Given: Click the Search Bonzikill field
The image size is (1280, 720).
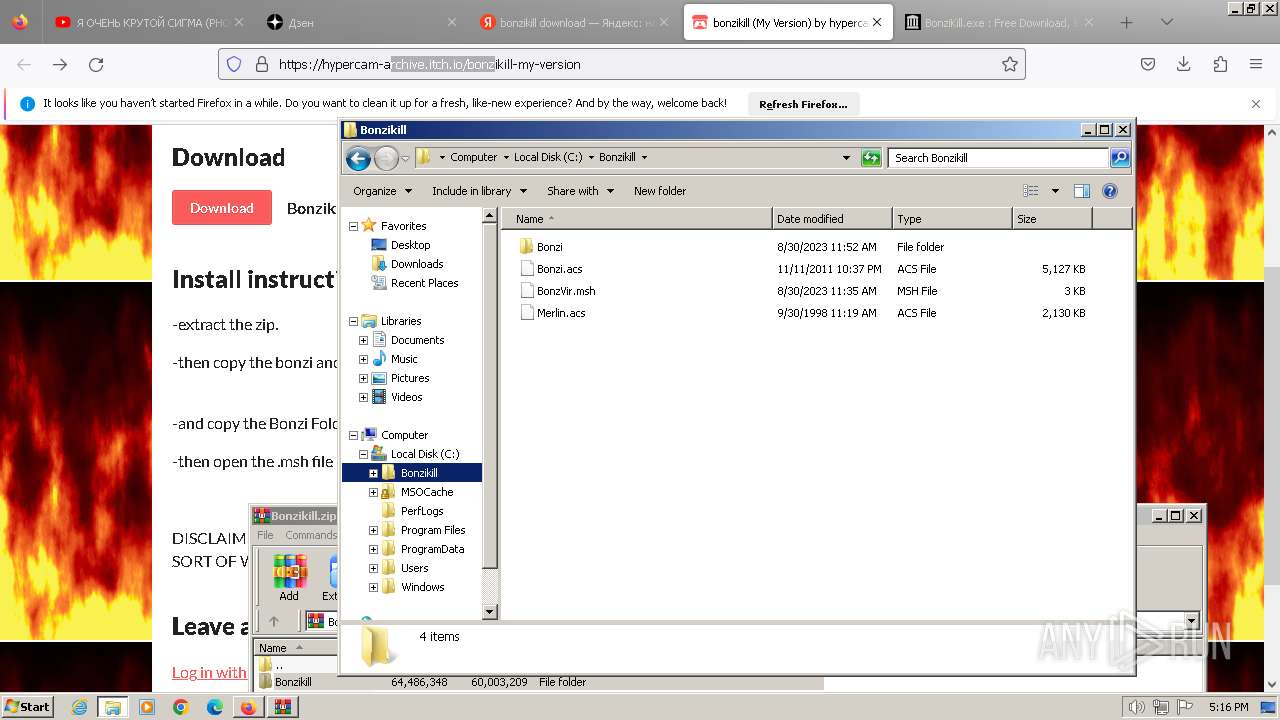Looking at the screenshot, I should (998, 158).
